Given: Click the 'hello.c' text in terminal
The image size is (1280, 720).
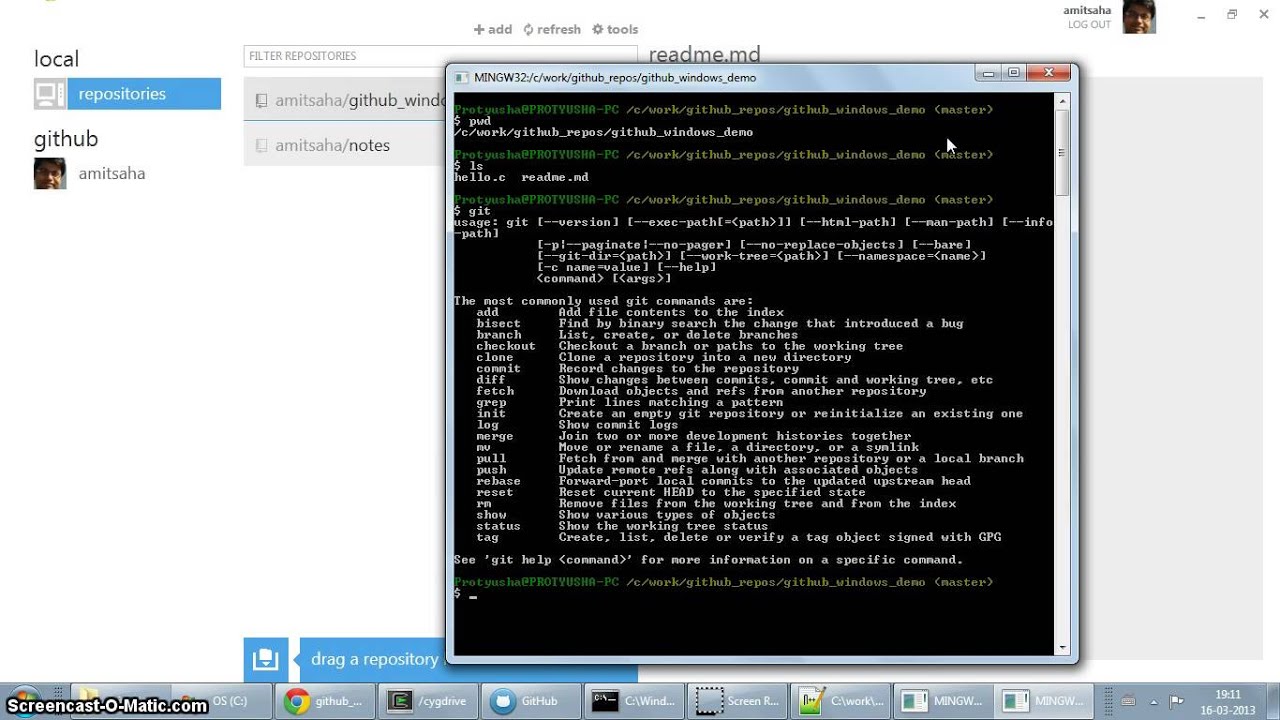Looking at the screenshot, I should 480,177.
